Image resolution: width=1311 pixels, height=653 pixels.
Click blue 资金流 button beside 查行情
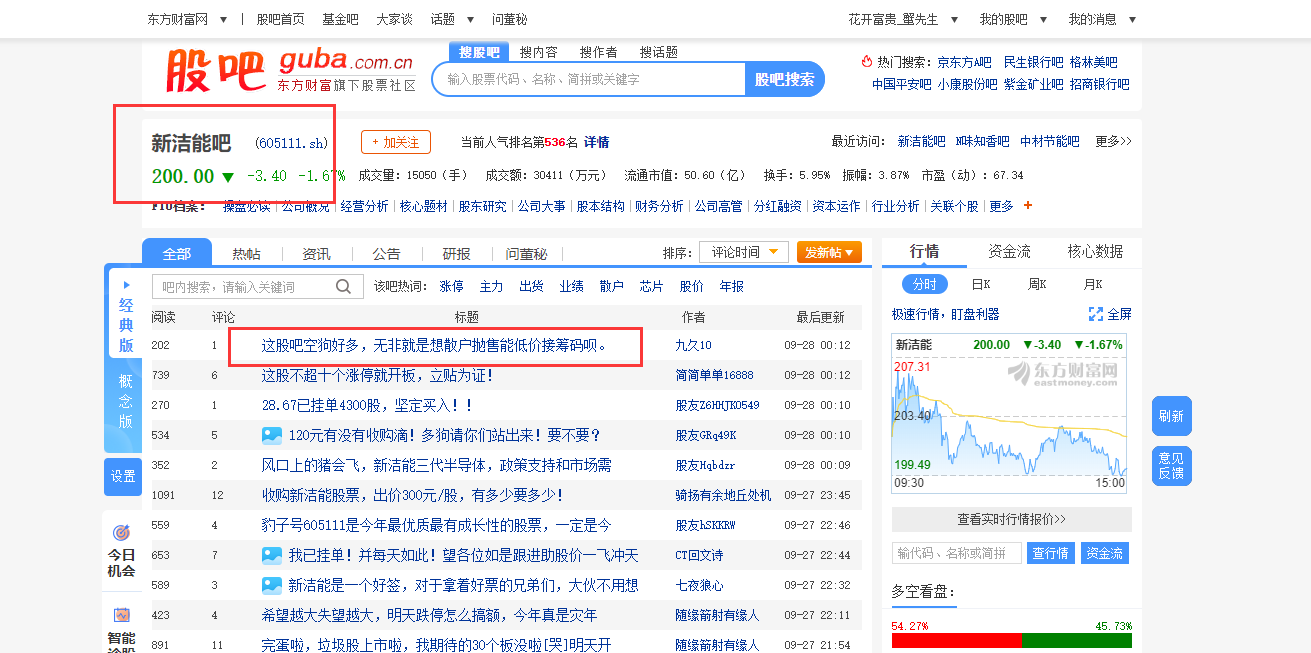click(x=1105, y=553)
